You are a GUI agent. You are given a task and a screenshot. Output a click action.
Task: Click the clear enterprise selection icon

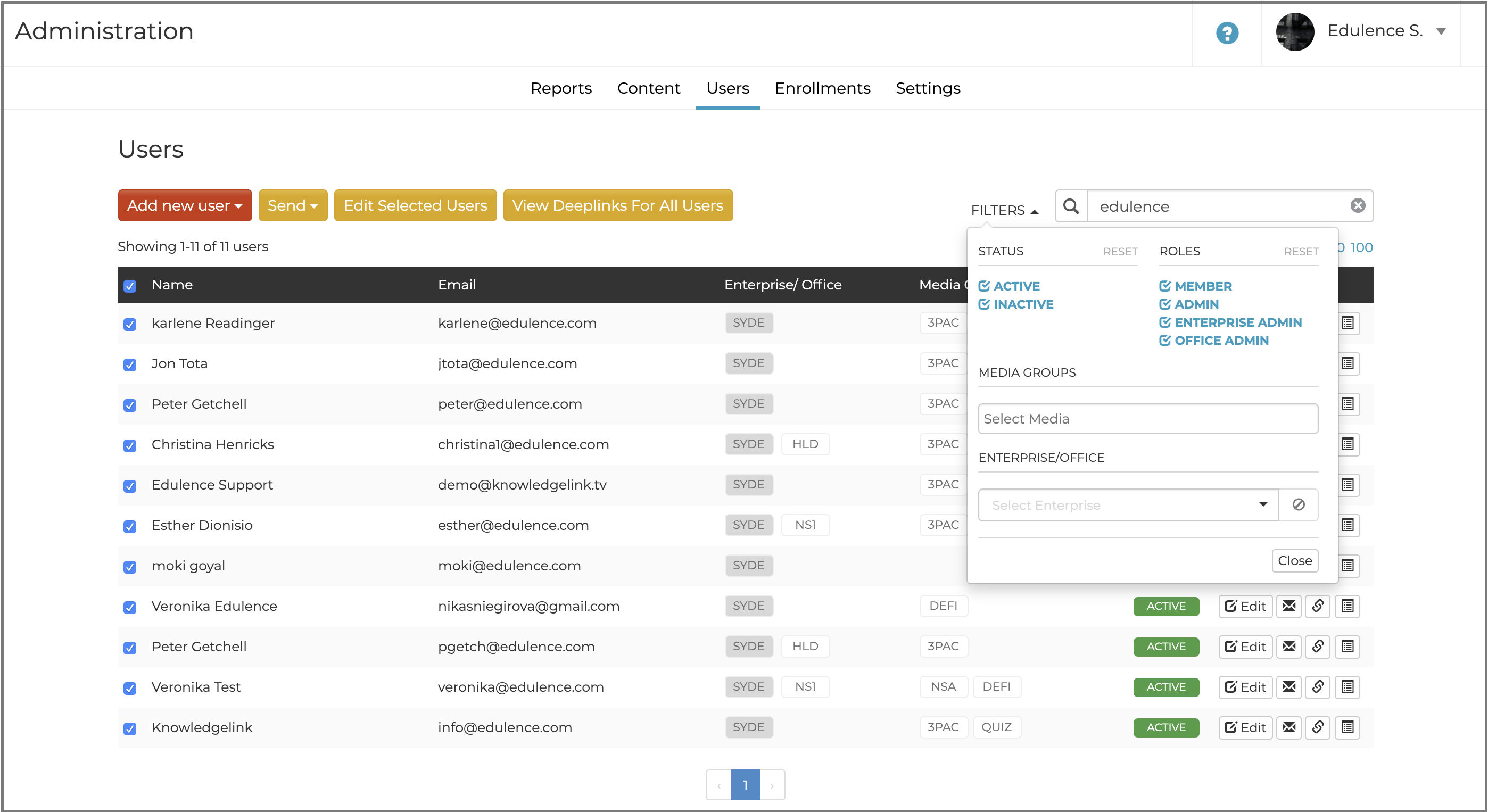pos(1298,505)
